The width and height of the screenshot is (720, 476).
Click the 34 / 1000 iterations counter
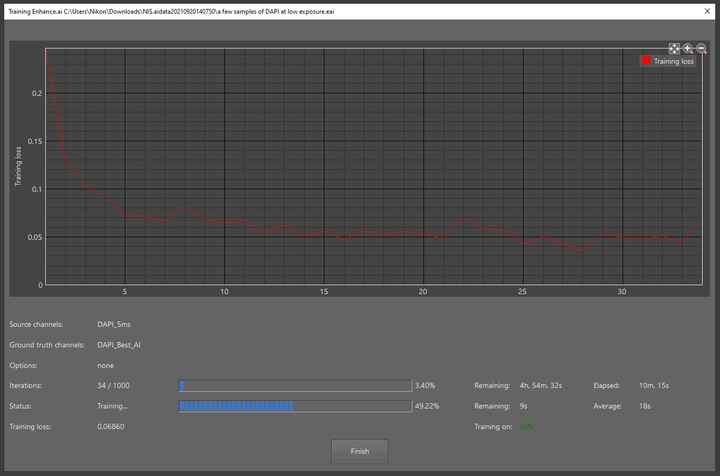click(x=113, y=385)
